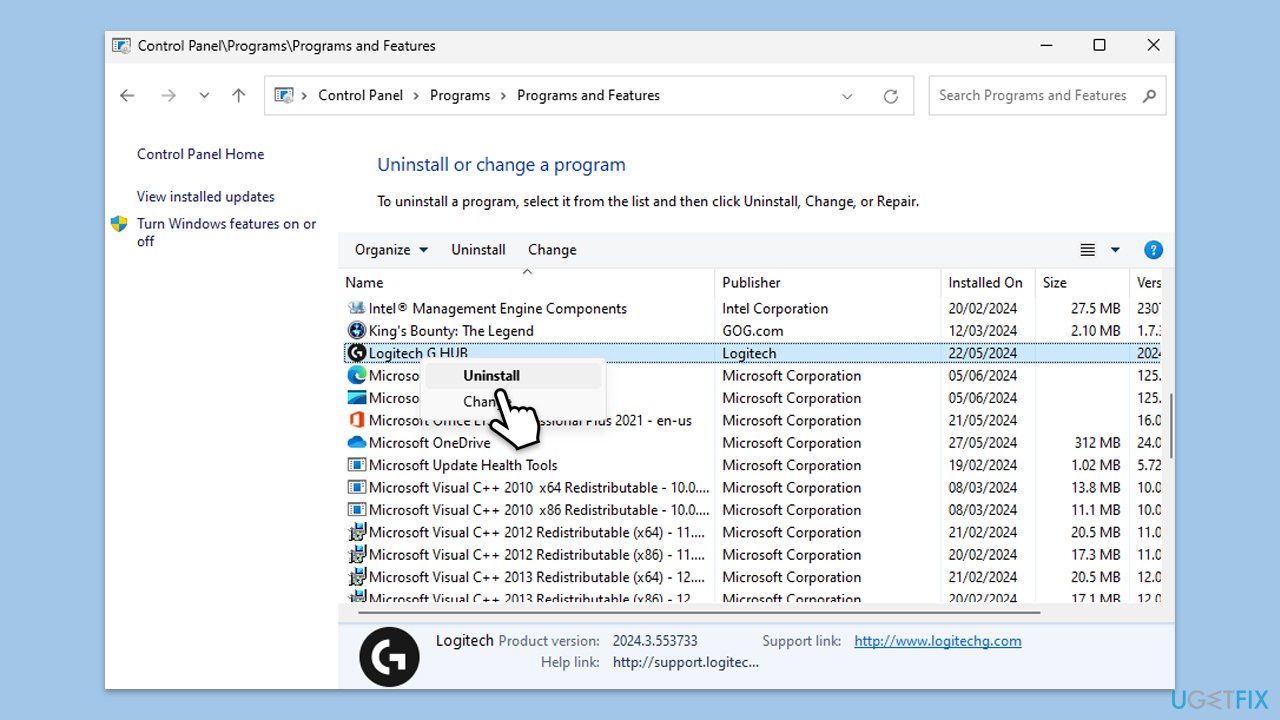
Task: Go up one folder level
Action: click(x=238, y=96)
